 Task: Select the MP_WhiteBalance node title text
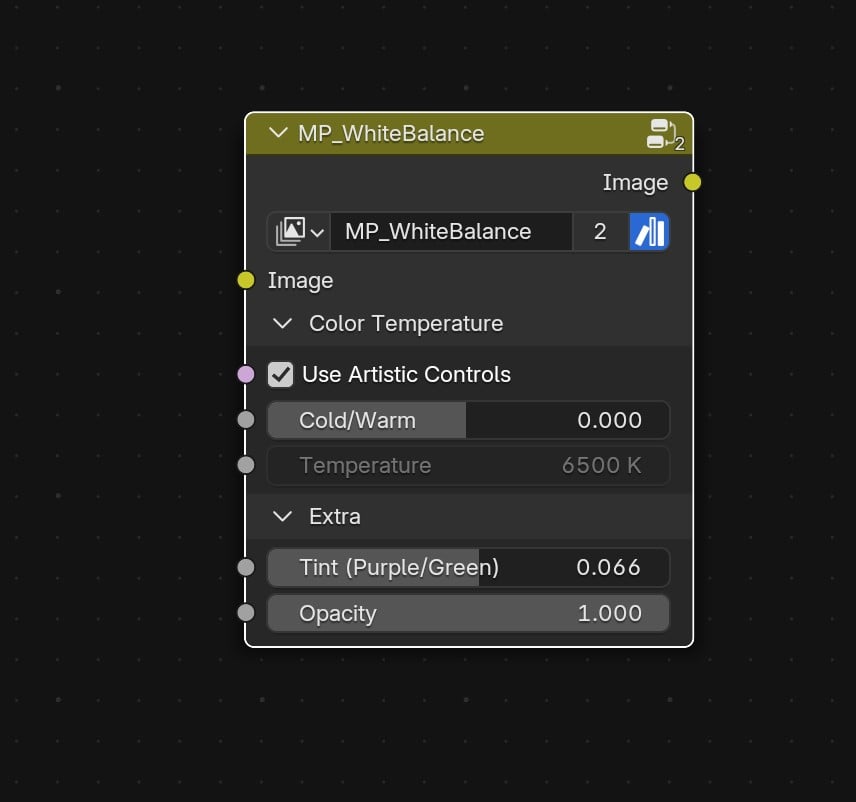(x=391, y=134)
